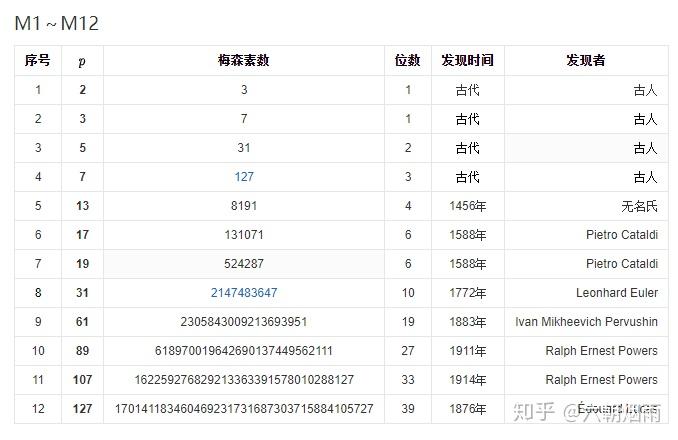The height and width of the screenshot is (440, 678).
Task: Select the Ivan Mikheevich Pervushin cell
Action: coord(586,322)
